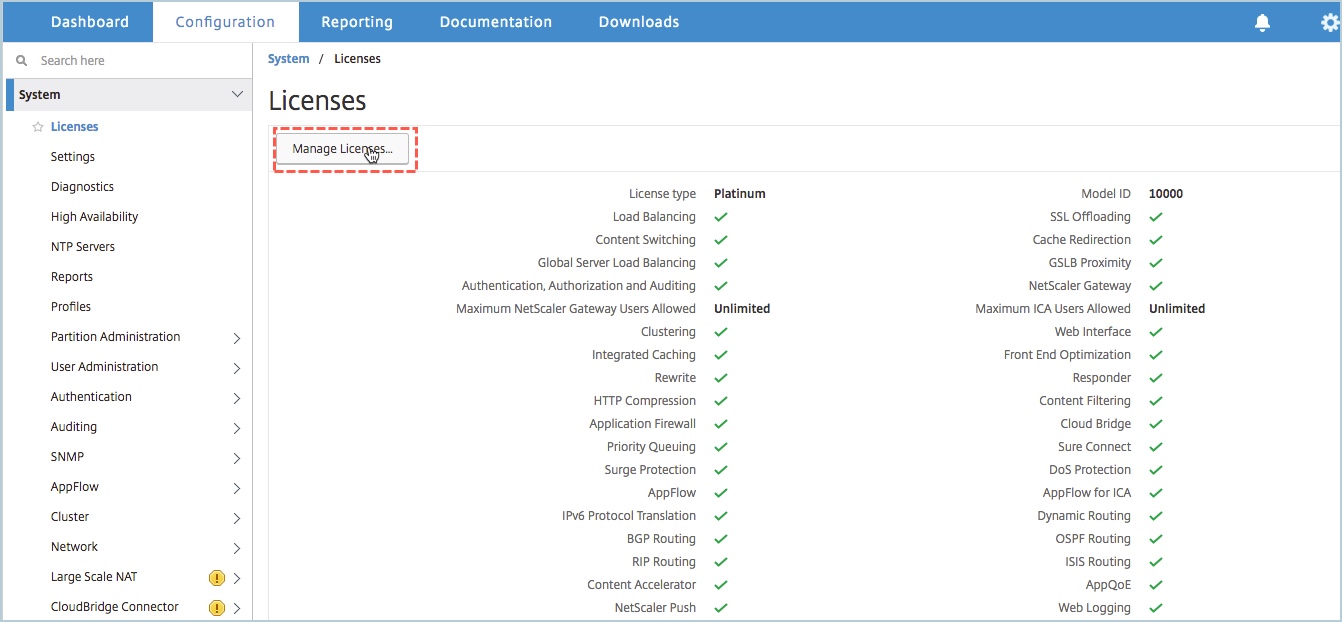This screenshot has height=622, width=1342.
Task: Click the GSLB Proximity checkmark
Action: (1155, 263)
